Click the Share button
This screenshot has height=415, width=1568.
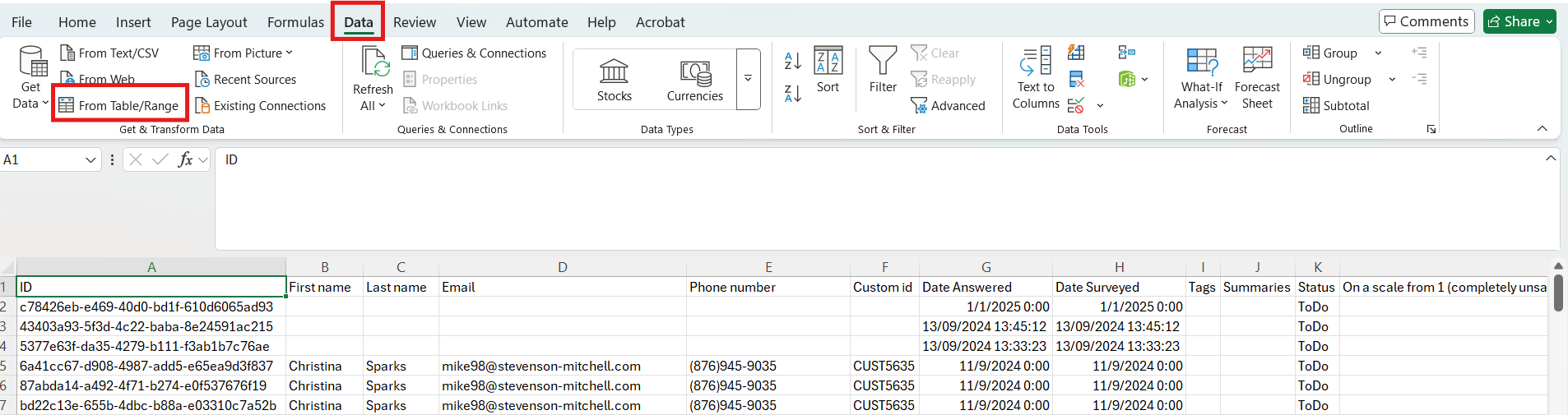click(1518, 21)
